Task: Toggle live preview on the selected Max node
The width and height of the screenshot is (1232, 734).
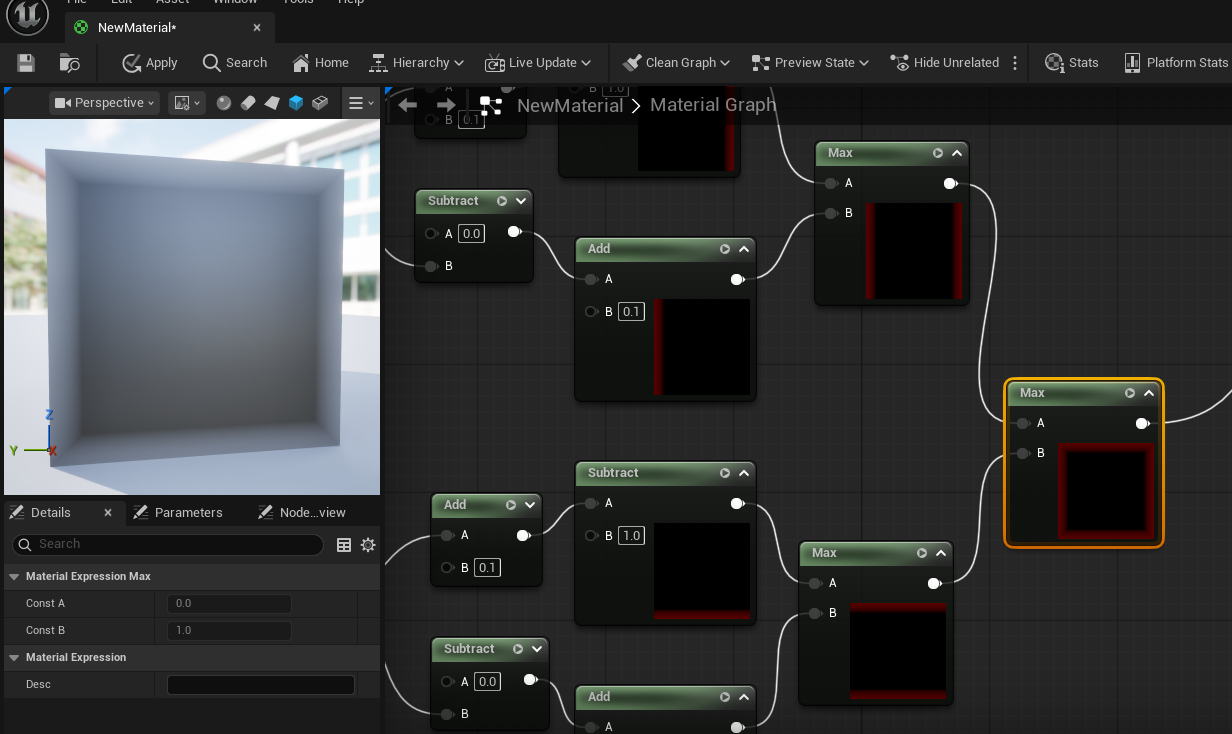Action: [1130, 393]
